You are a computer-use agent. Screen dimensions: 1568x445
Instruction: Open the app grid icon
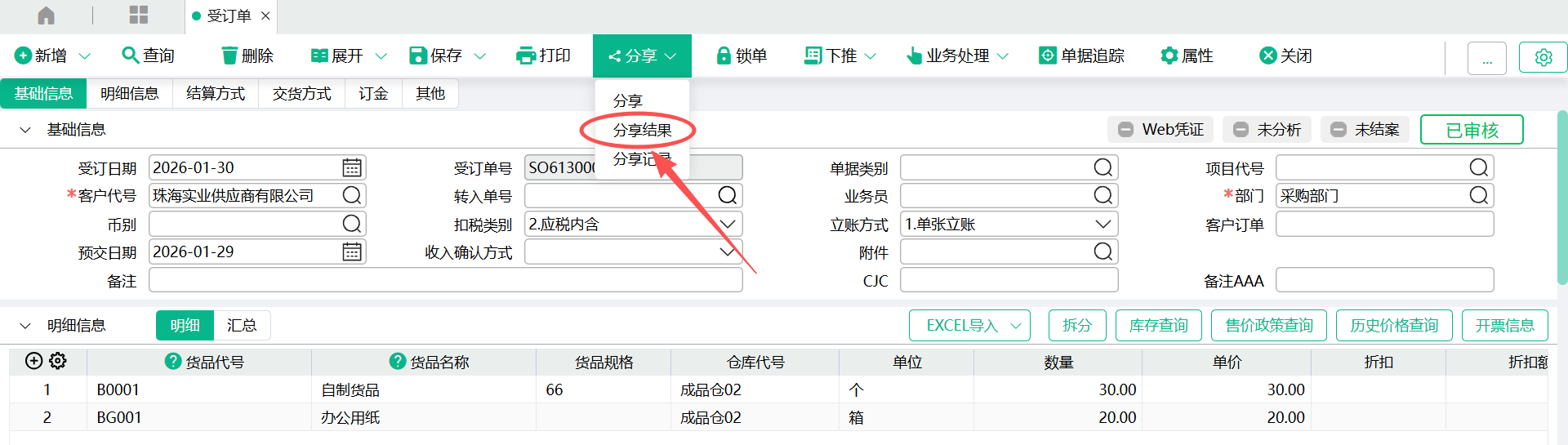pos(139,16)
